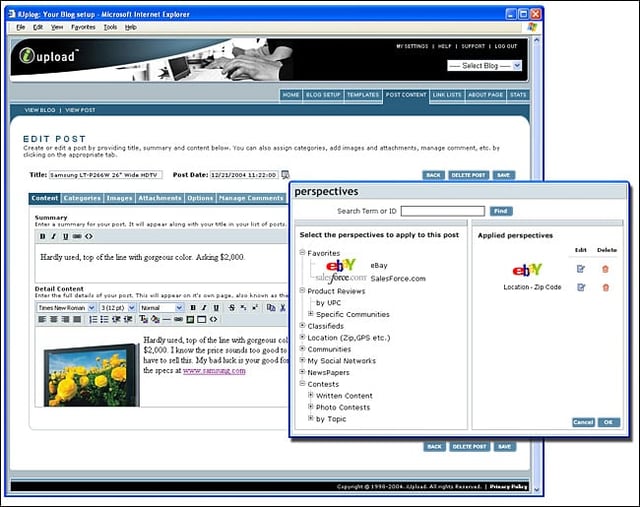This screenshot has width=640, height=507.
Task: Click Italic in the Summary editor toolbar
Action: pos(54,236)
